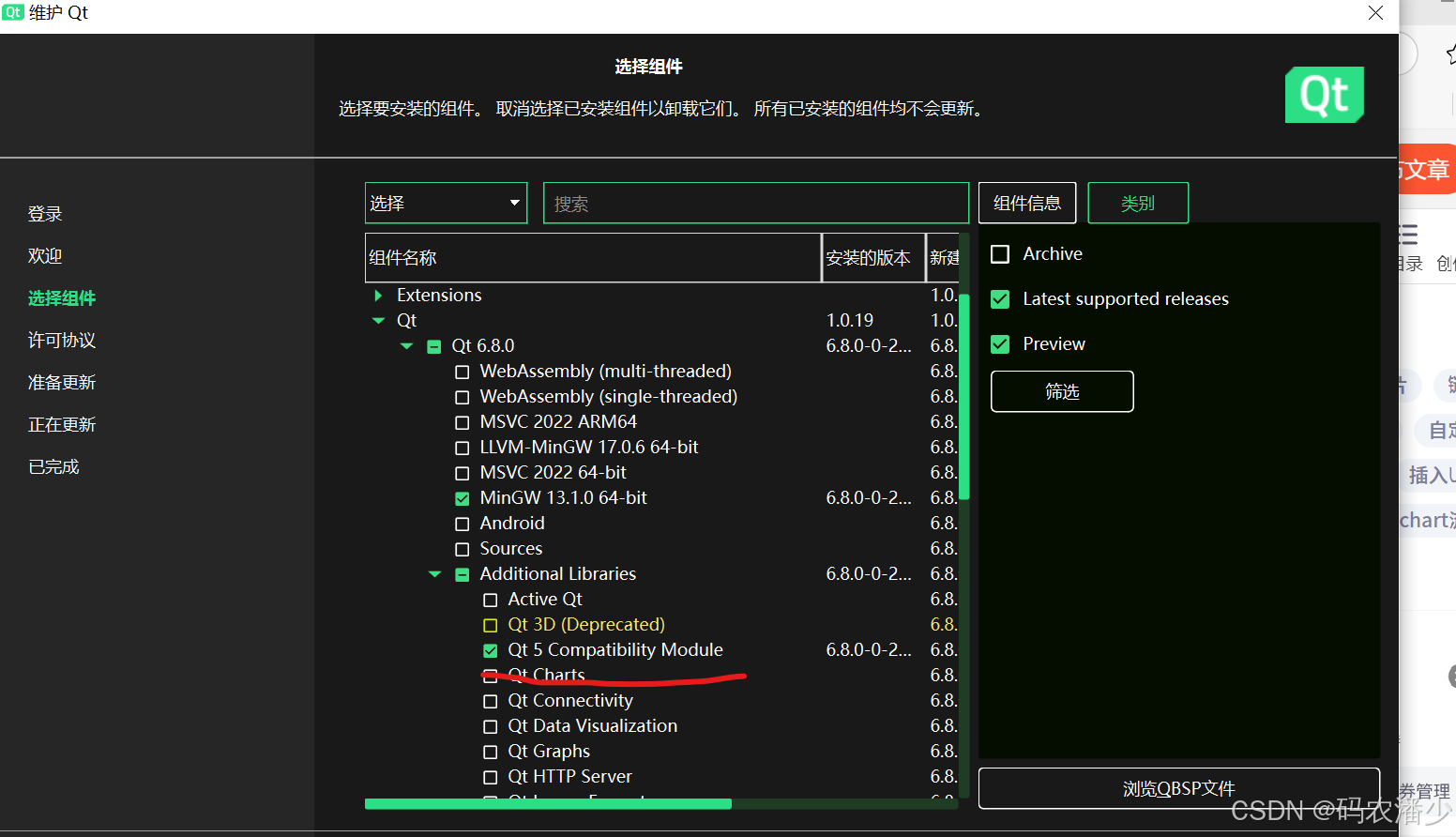Switch to the 类别 tab
This screenshot has width=1456, height=837.
(1138, 203)
